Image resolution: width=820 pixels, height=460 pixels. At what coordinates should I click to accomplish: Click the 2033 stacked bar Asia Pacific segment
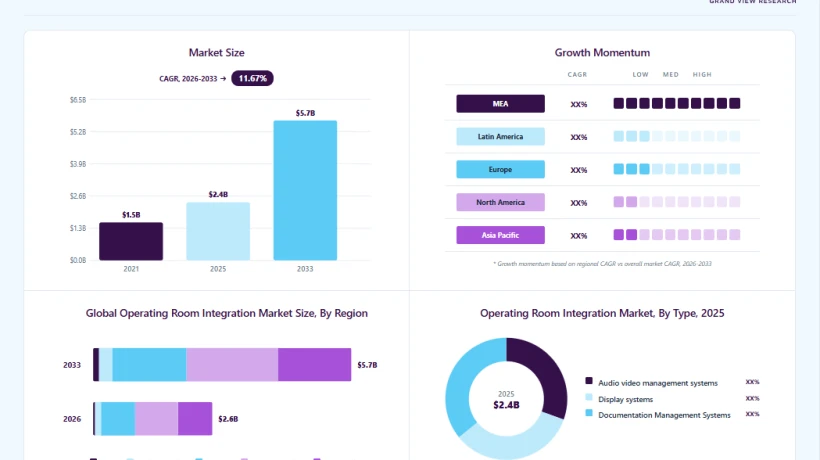[314, 364]
